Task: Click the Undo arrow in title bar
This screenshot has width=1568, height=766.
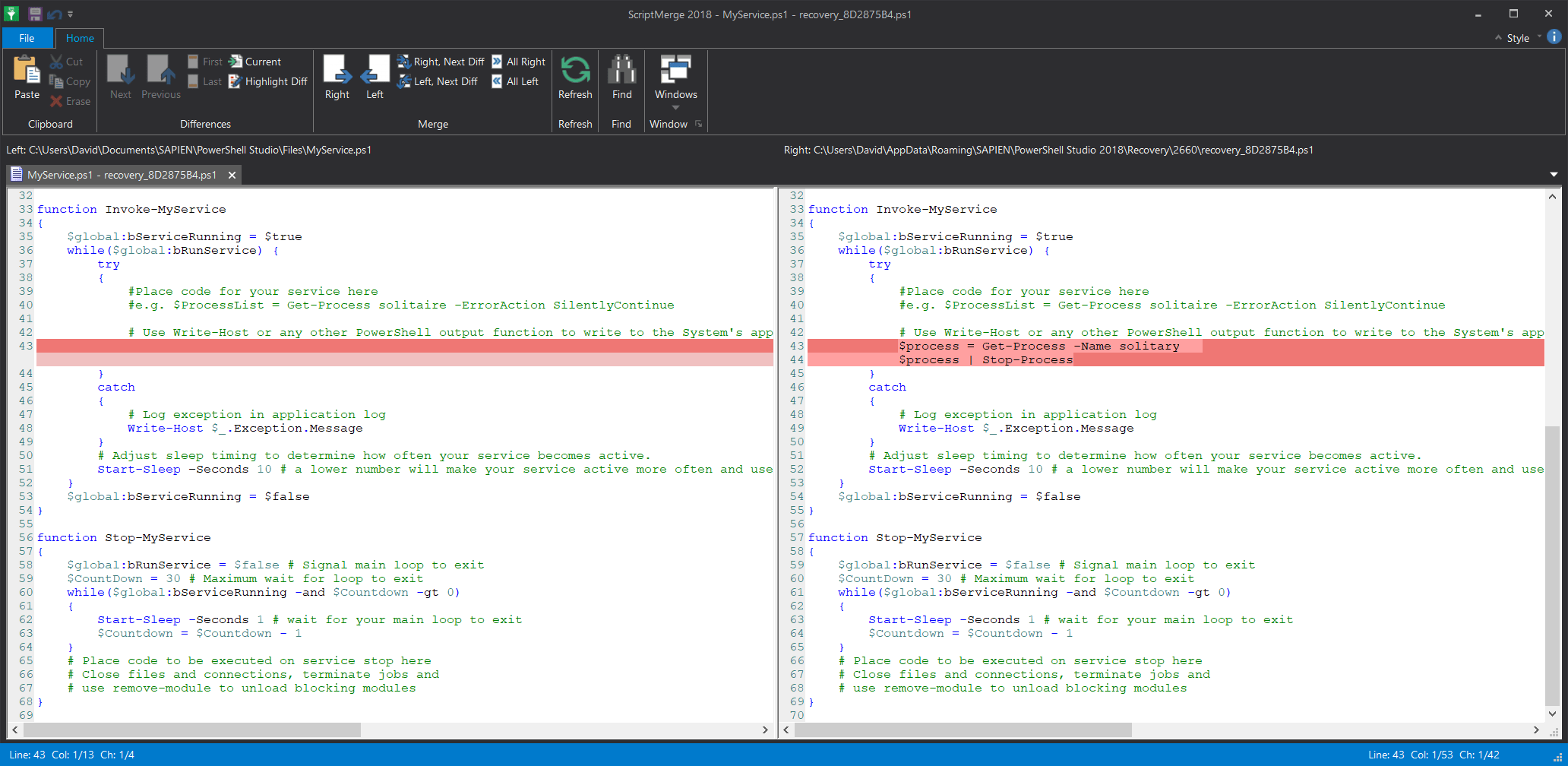Action: [54, 14]
